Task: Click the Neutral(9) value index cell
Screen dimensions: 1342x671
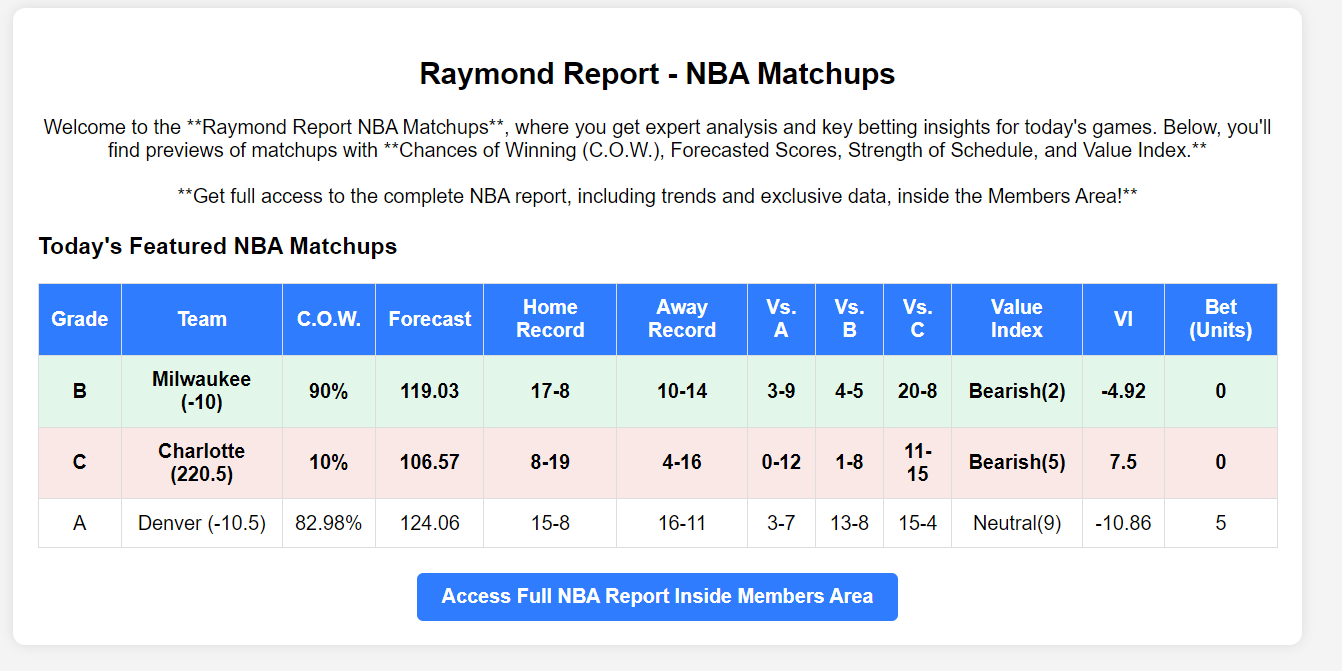Action: tap(1017, 523)
